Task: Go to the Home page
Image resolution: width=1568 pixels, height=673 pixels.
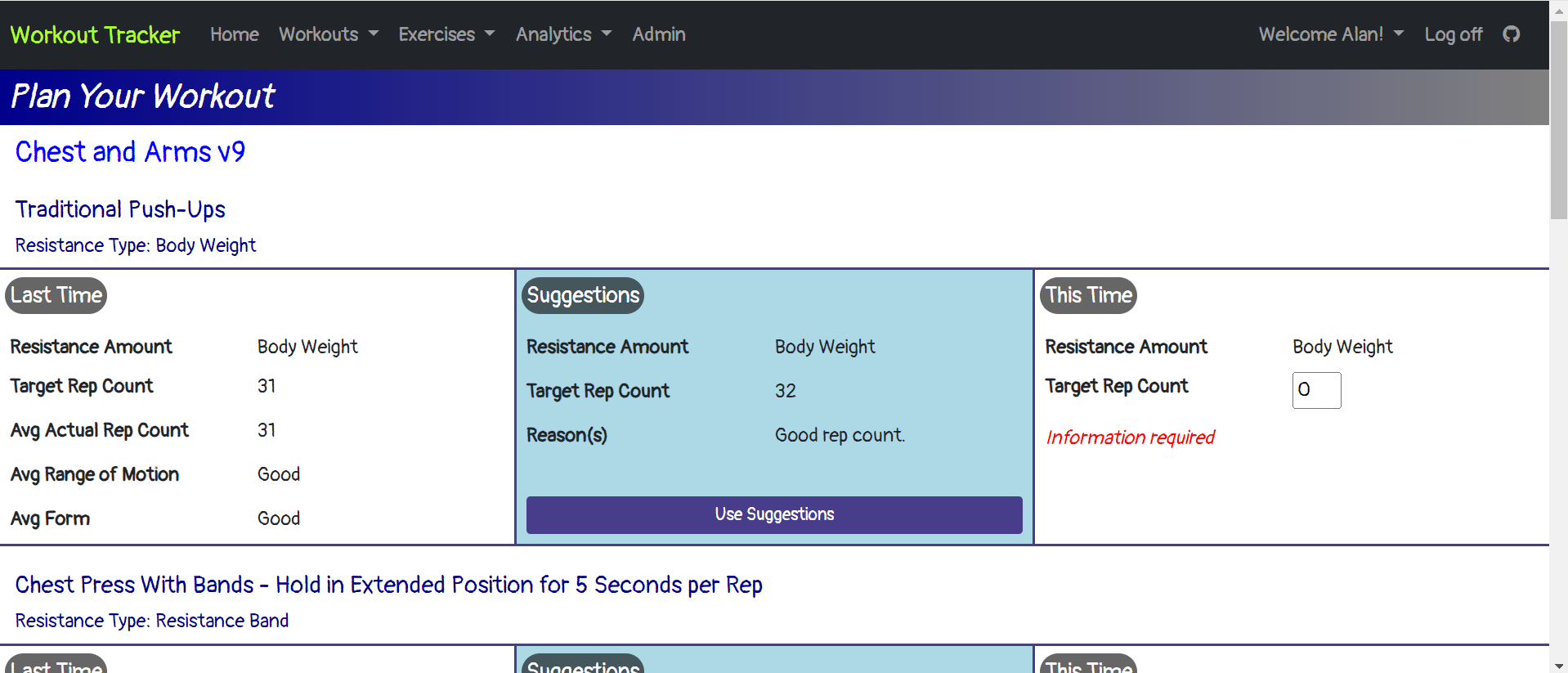Action: pyautogui.click(x=235, y=34)
